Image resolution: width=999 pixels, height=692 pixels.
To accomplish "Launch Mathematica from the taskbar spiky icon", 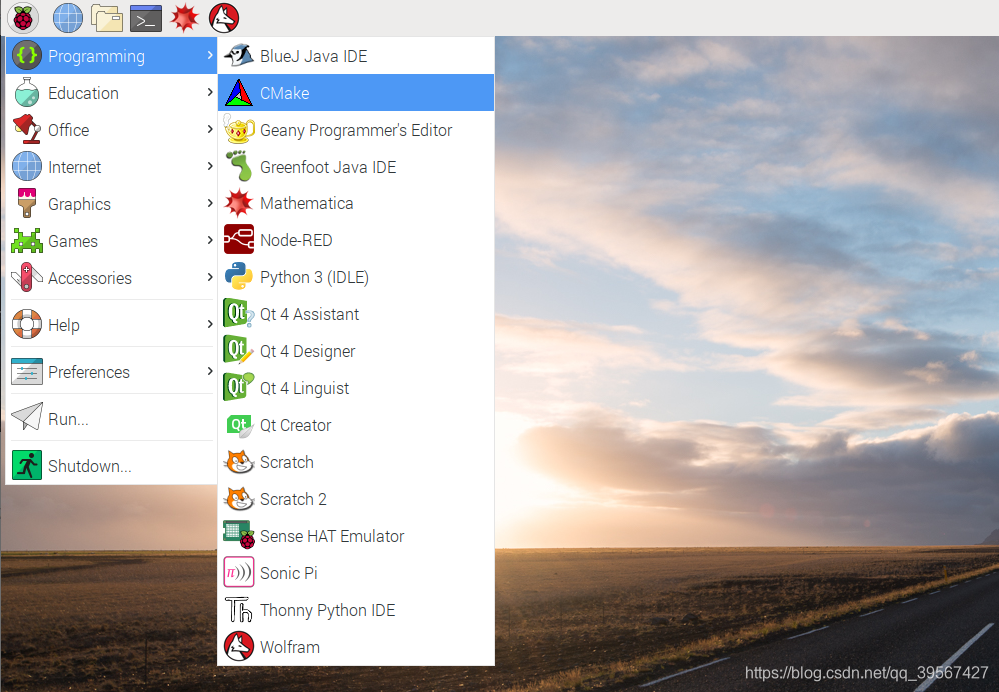I will (185, 18).
